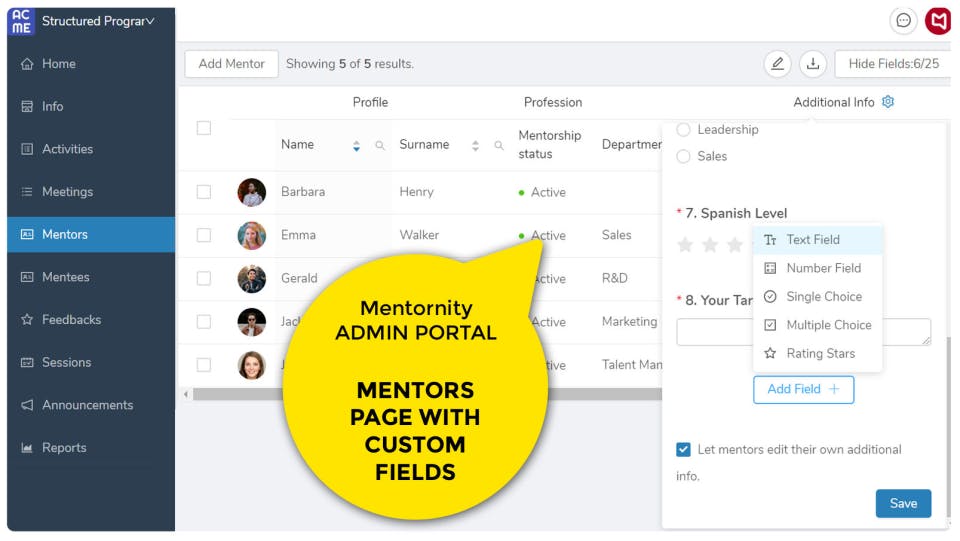Click the Sessions calendar icon
Image resolution: width=960 pixels, height=541 pixels.
point(27,362)
